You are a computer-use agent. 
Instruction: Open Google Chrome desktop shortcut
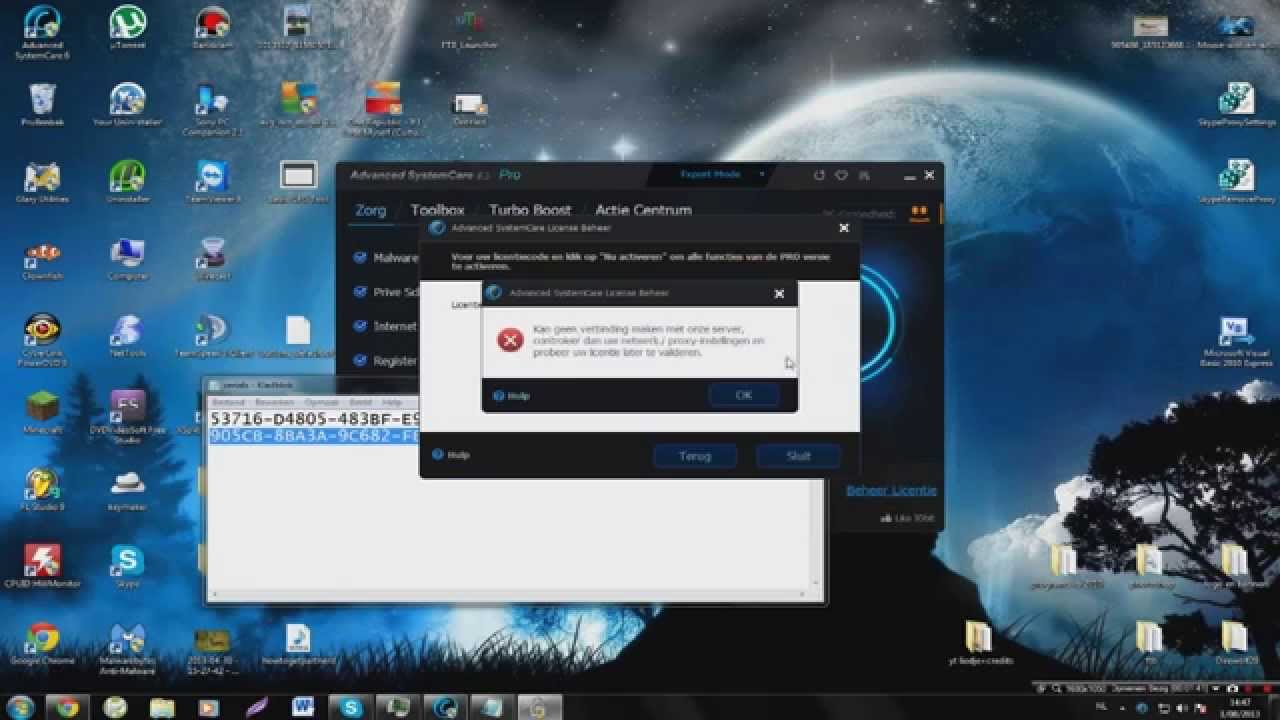42,642
